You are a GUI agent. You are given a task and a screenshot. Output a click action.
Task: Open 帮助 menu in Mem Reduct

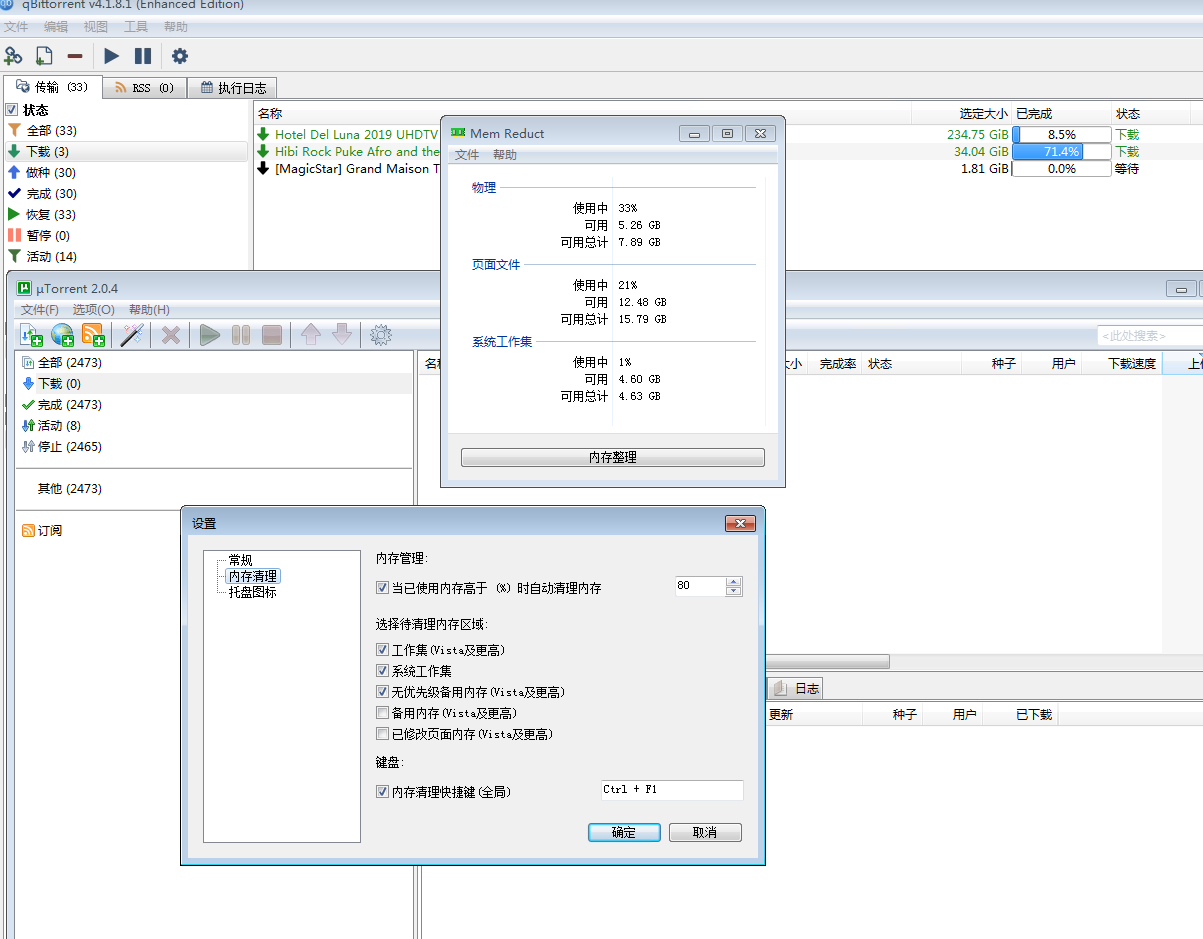click(505, 155)
